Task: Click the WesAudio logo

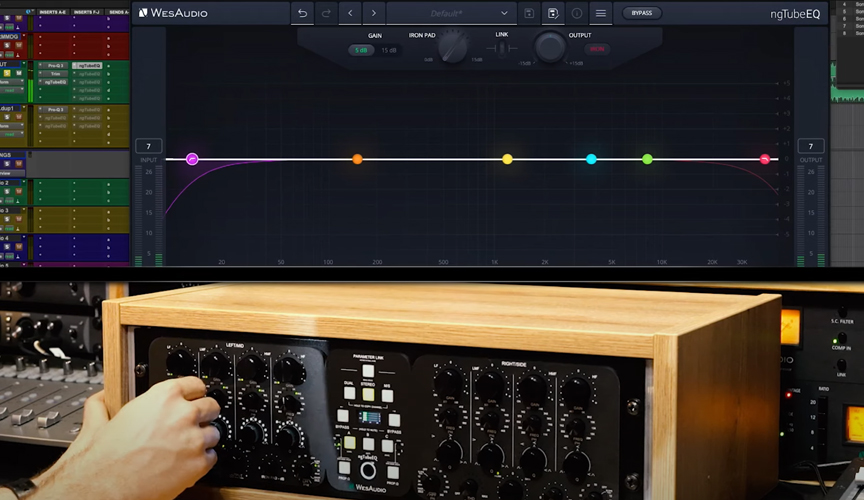Action: 173,13
